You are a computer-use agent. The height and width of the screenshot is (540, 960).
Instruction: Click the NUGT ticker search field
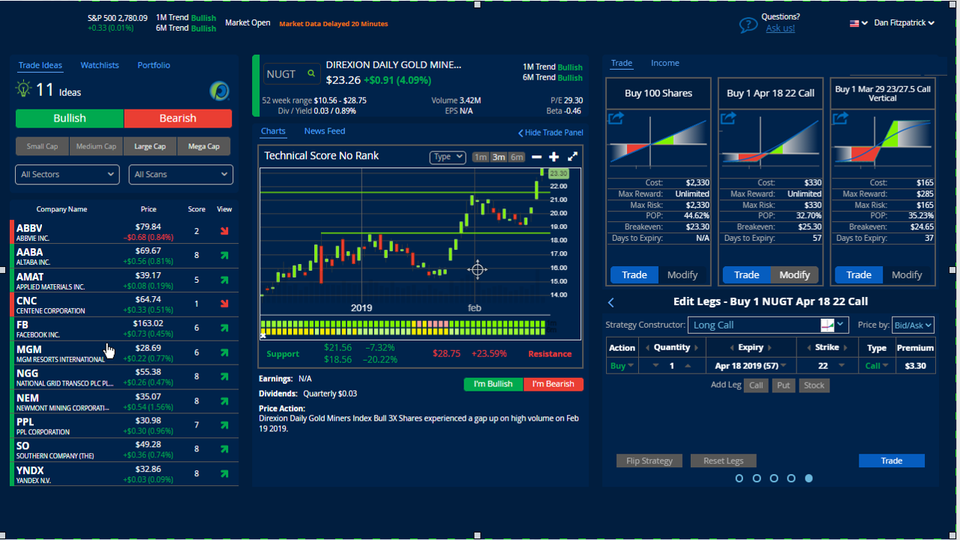pyautogui.click(x=289, y=73)
